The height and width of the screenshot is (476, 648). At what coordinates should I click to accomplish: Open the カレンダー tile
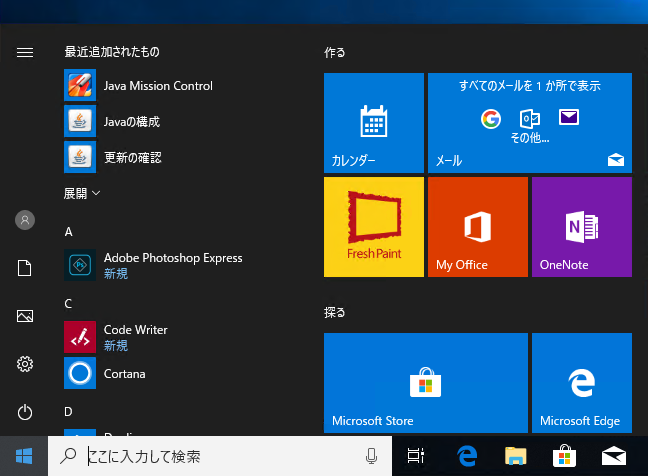[x=374, y=123]
